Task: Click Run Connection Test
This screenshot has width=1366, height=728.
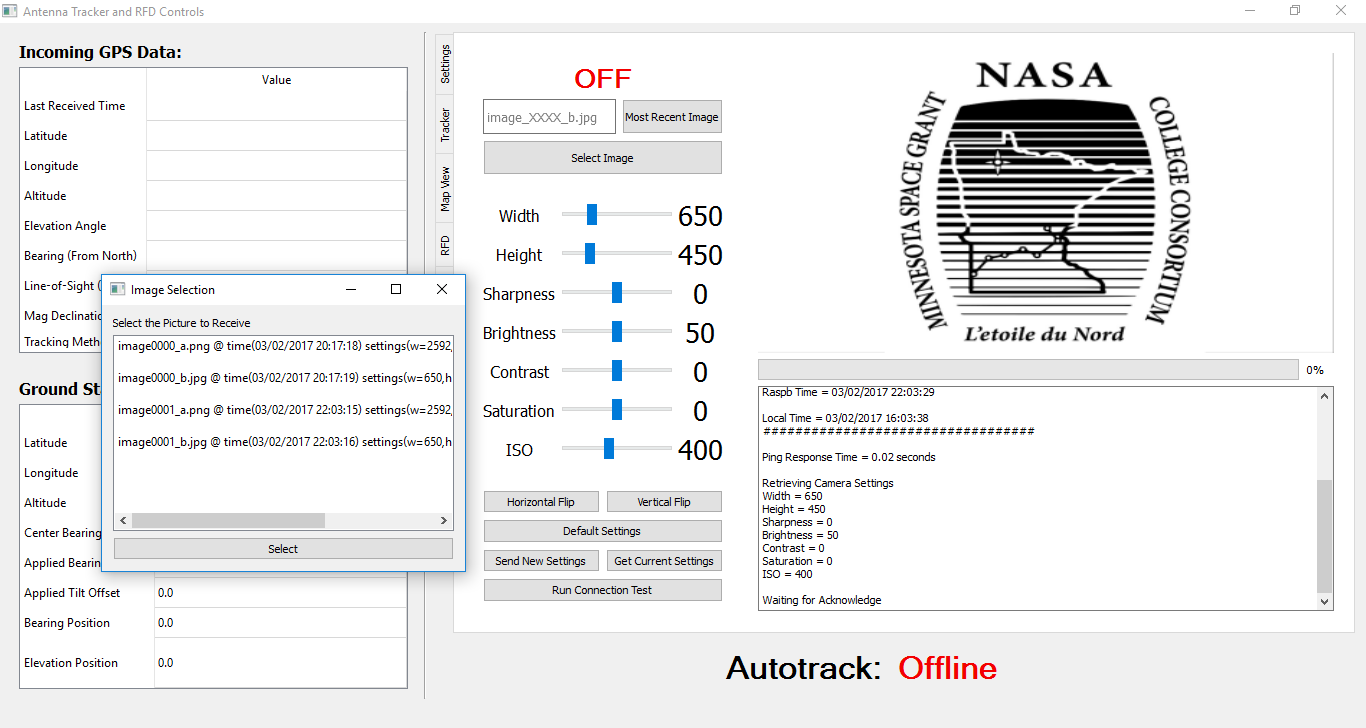Action: pos(602,590)
